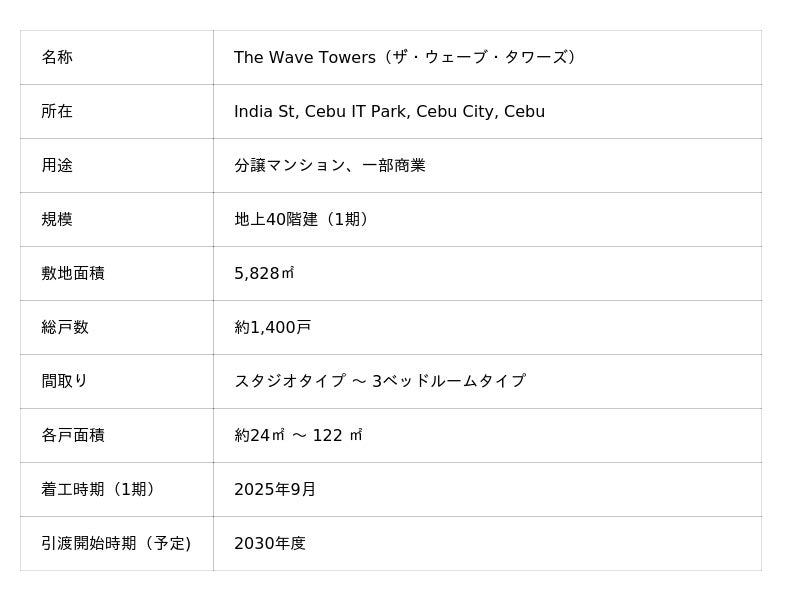This screenshot has width=800, height=601.
Task: Click the 名称 label cell
Action: (x=57, y=58)
